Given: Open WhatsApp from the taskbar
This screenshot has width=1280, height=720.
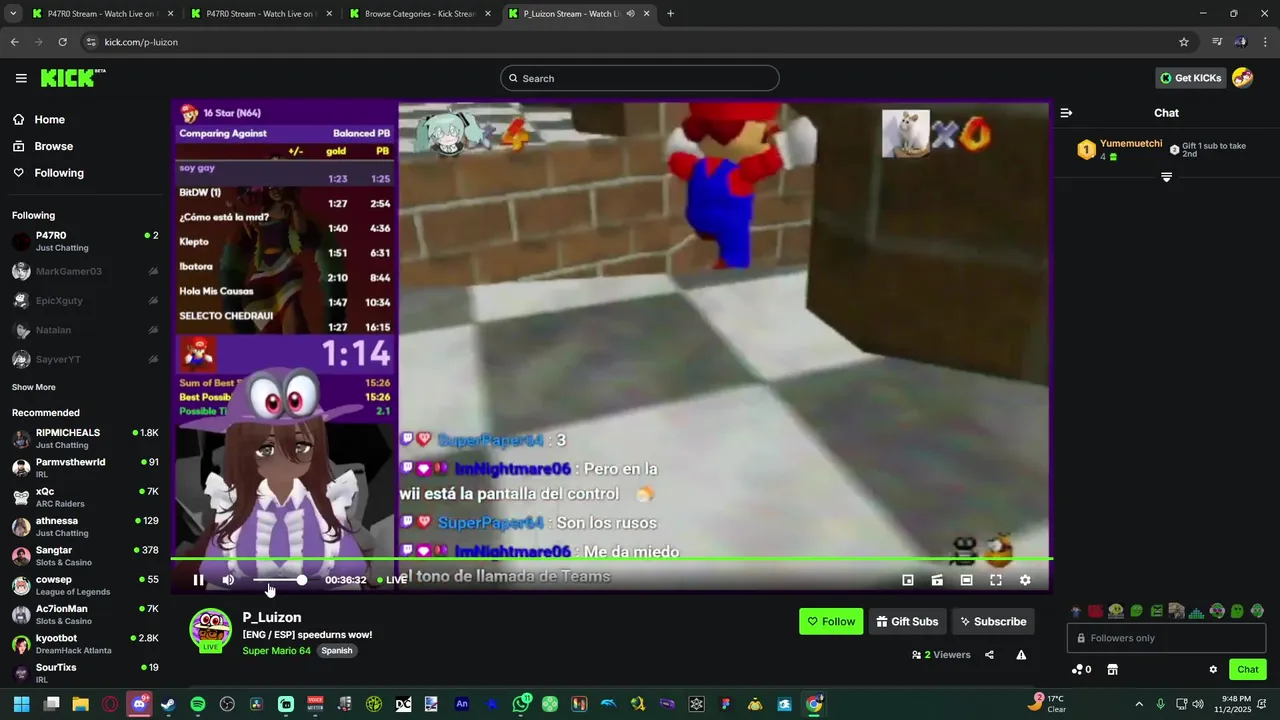Looking at the screenshot, I should [x=521, y=704].
